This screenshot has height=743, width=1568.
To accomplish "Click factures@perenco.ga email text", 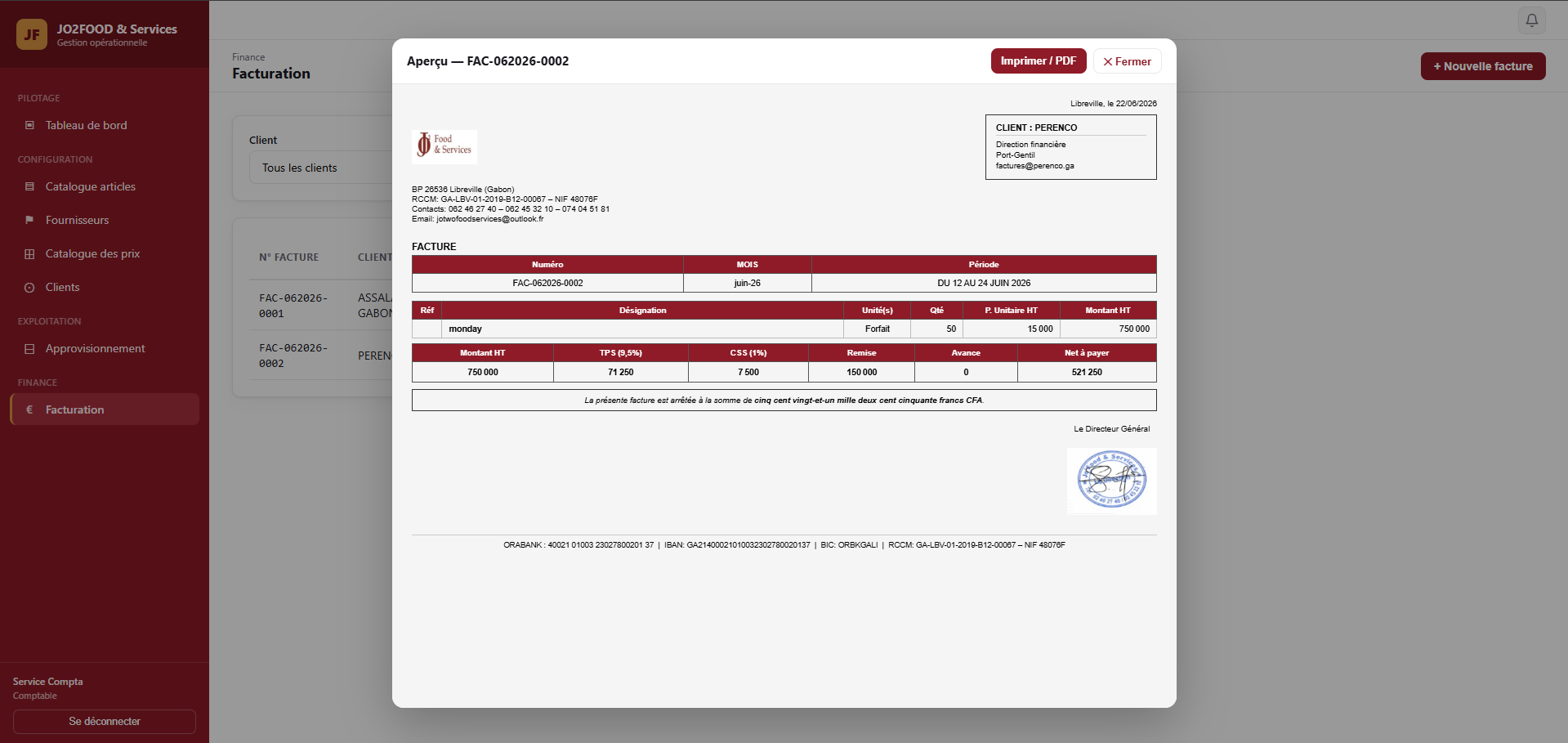I will 1034,166.
